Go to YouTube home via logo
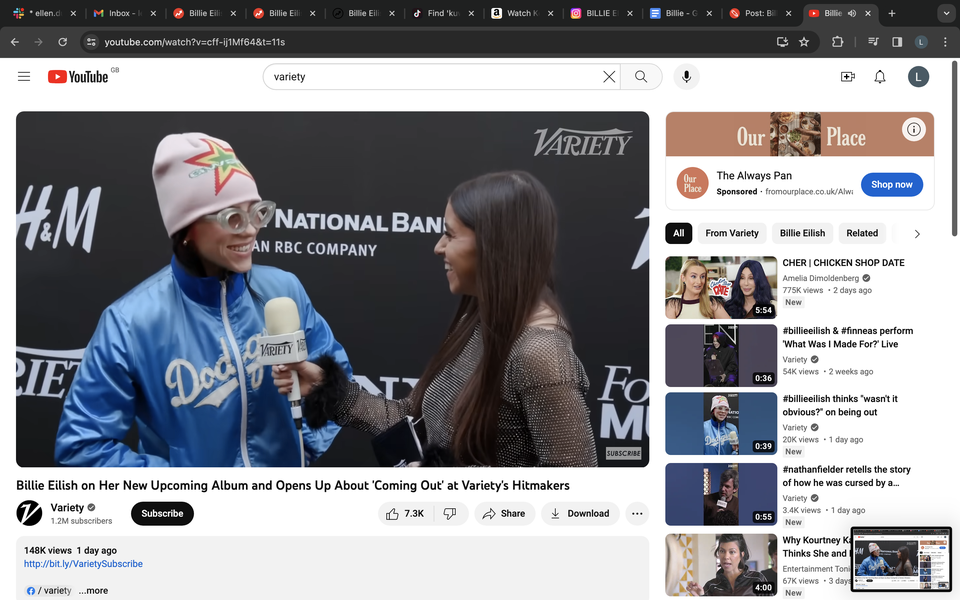 [x=78, y=77]
